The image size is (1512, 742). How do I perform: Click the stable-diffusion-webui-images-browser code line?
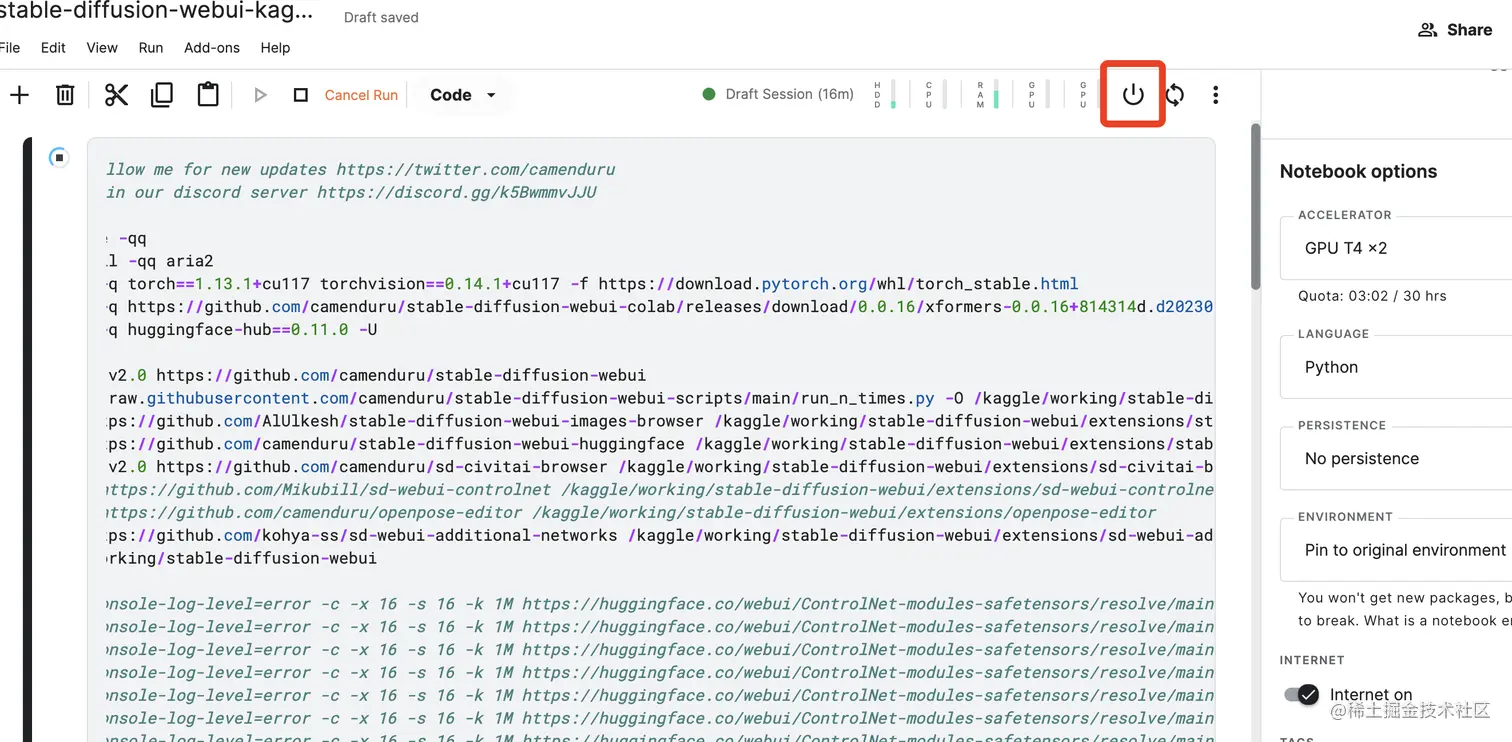click(x=660, y=420)
